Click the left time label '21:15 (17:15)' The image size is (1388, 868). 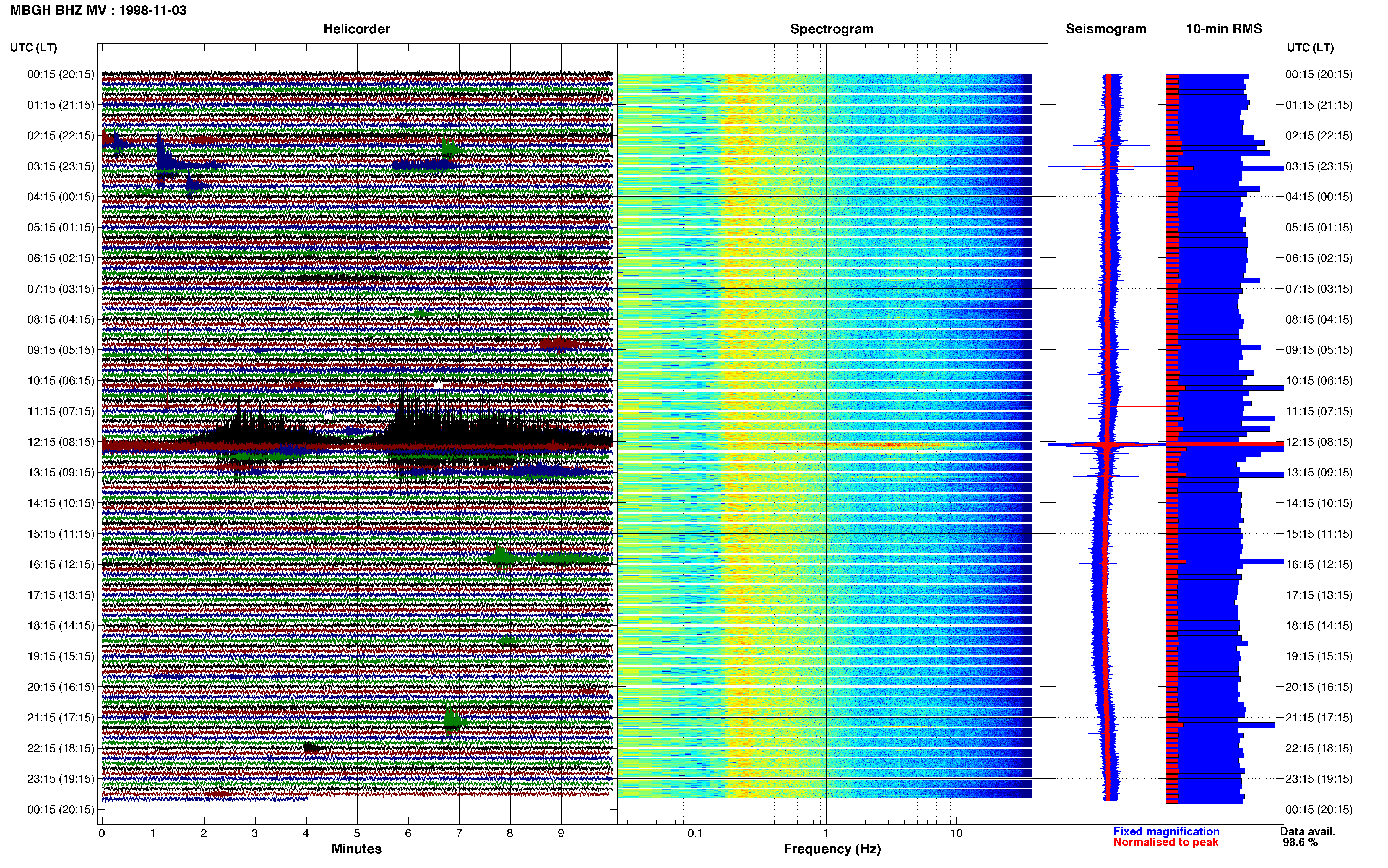(x=60, y=718)
